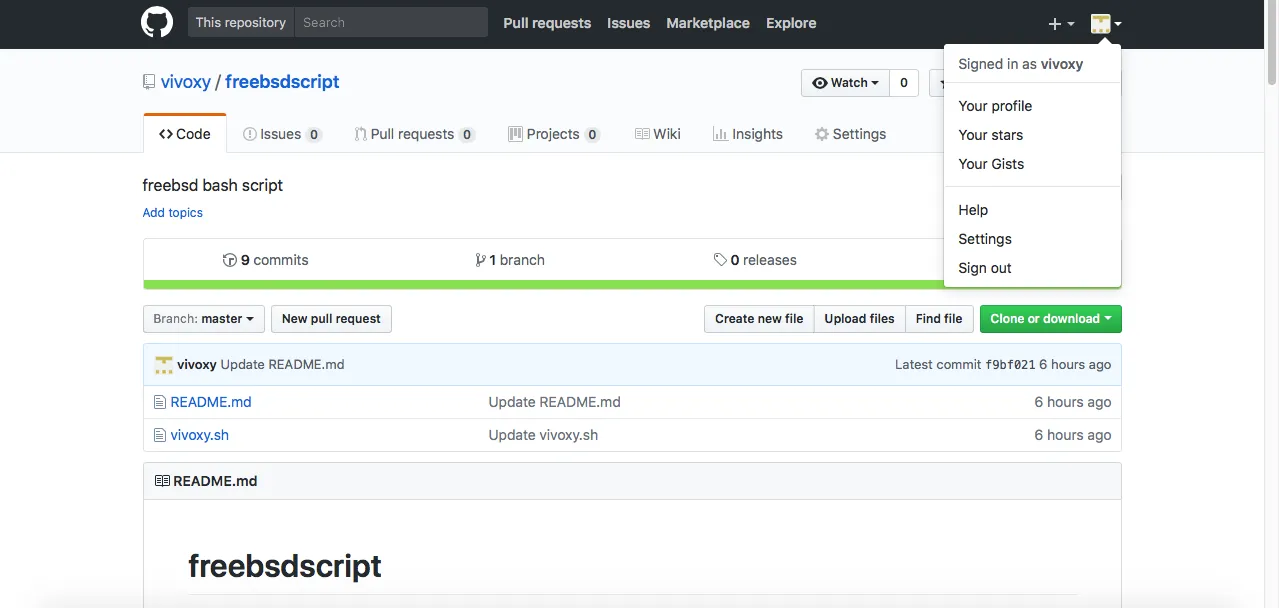Click the repository book icon beside vivoxy
The width and height of the screenshot is (1279, 608).
[149, 82]
